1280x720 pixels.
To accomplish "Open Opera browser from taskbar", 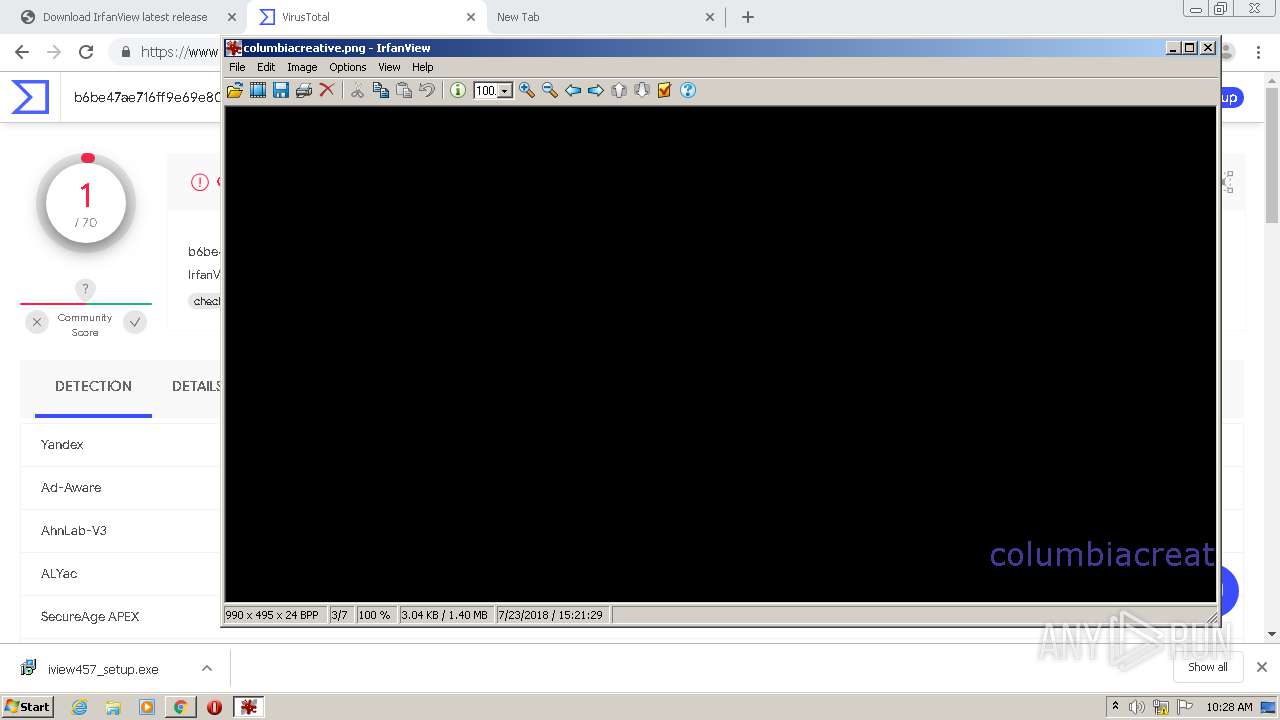I will pos(214,707).
